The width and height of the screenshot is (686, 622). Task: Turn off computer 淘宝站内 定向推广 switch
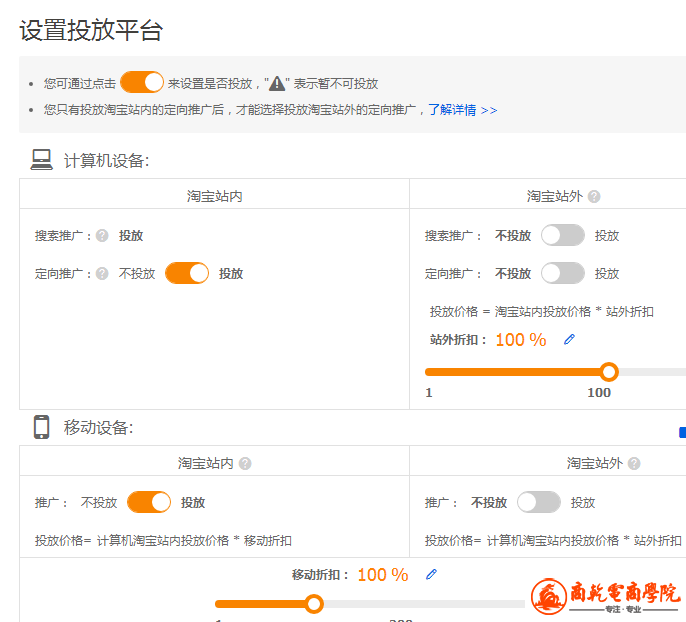(187, 273)
